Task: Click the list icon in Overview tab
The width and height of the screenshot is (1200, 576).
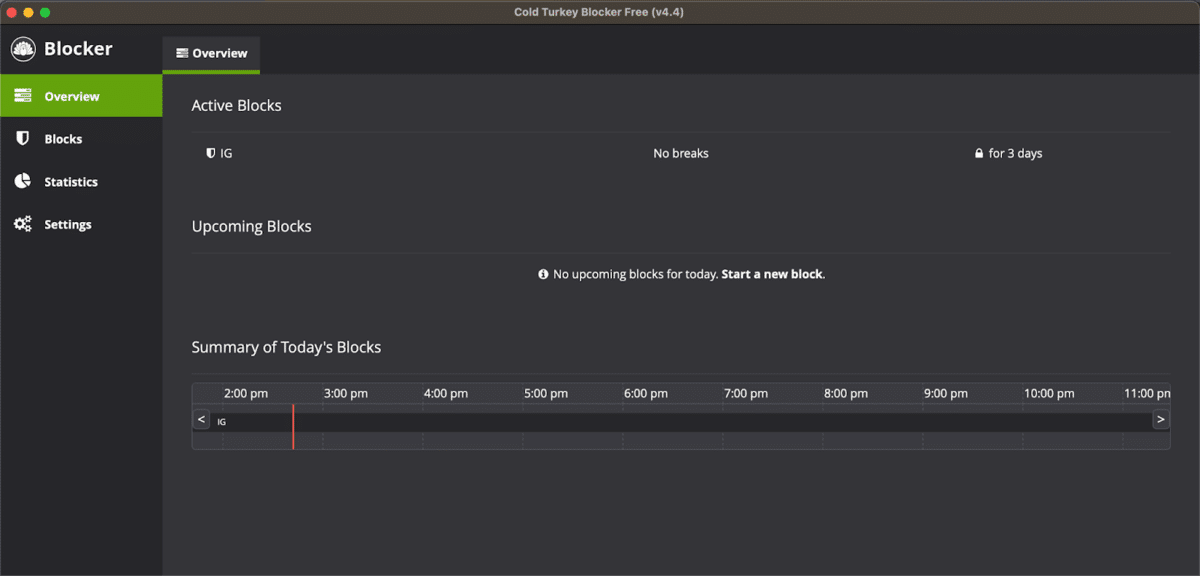Action: click(x=181, y=53)
